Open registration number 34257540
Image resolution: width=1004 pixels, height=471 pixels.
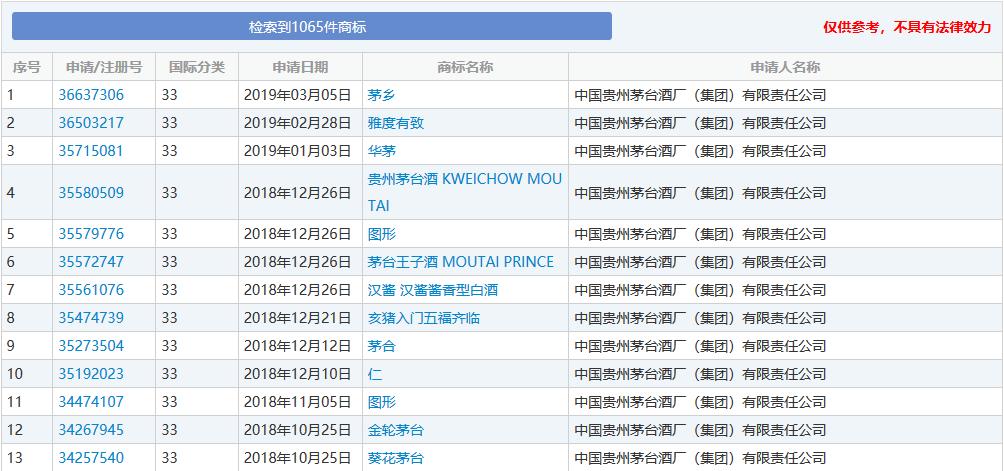pyautogui.click(x=91, y=458)
